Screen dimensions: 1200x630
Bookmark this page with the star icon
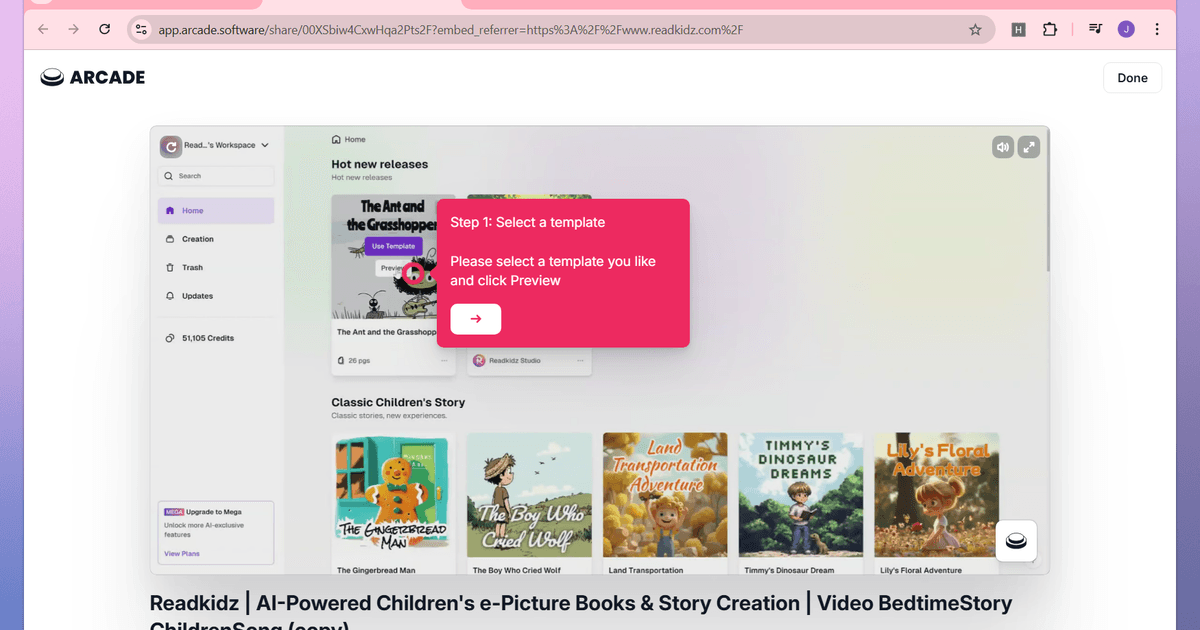point(975,30)
